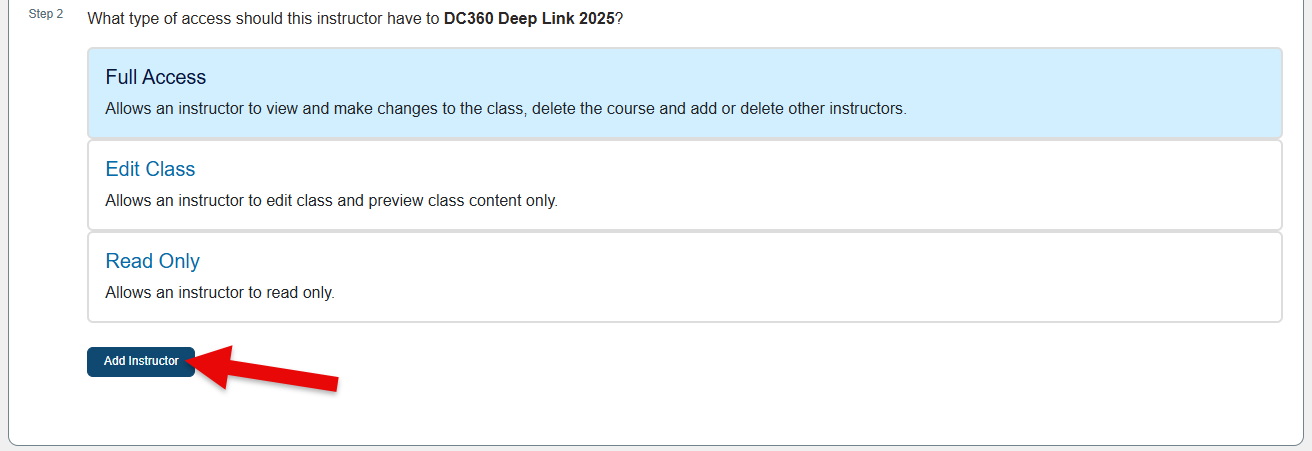Choose the Edit Class access level
The height and width of the screenshot is (451, 1312).
click(684, 185)
